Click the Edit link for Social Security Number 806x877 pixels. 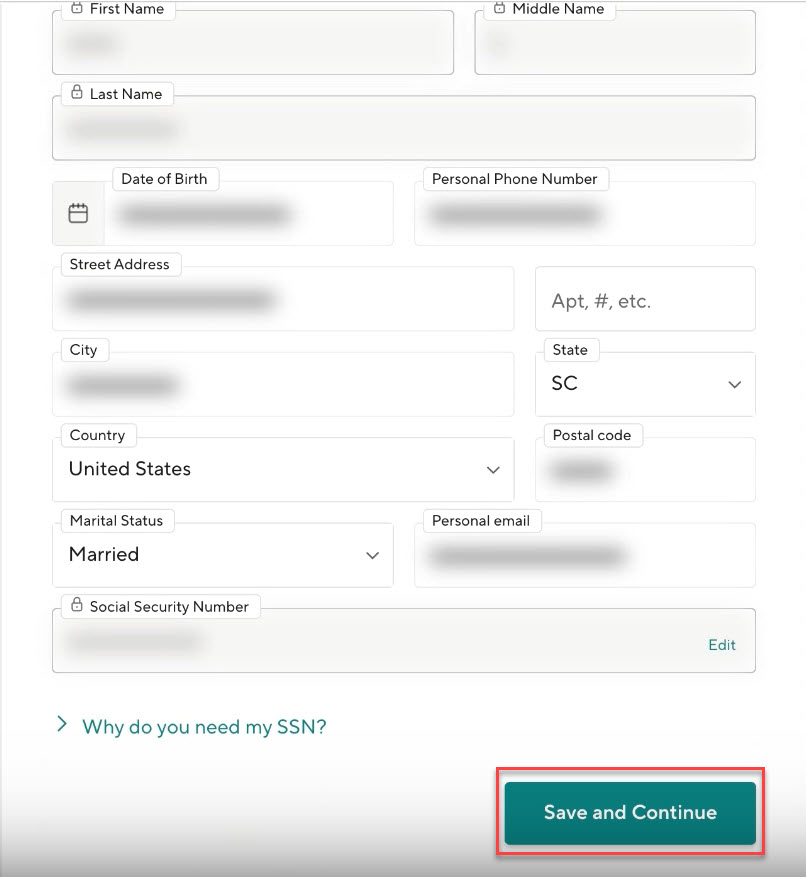[x=721, y=645]
